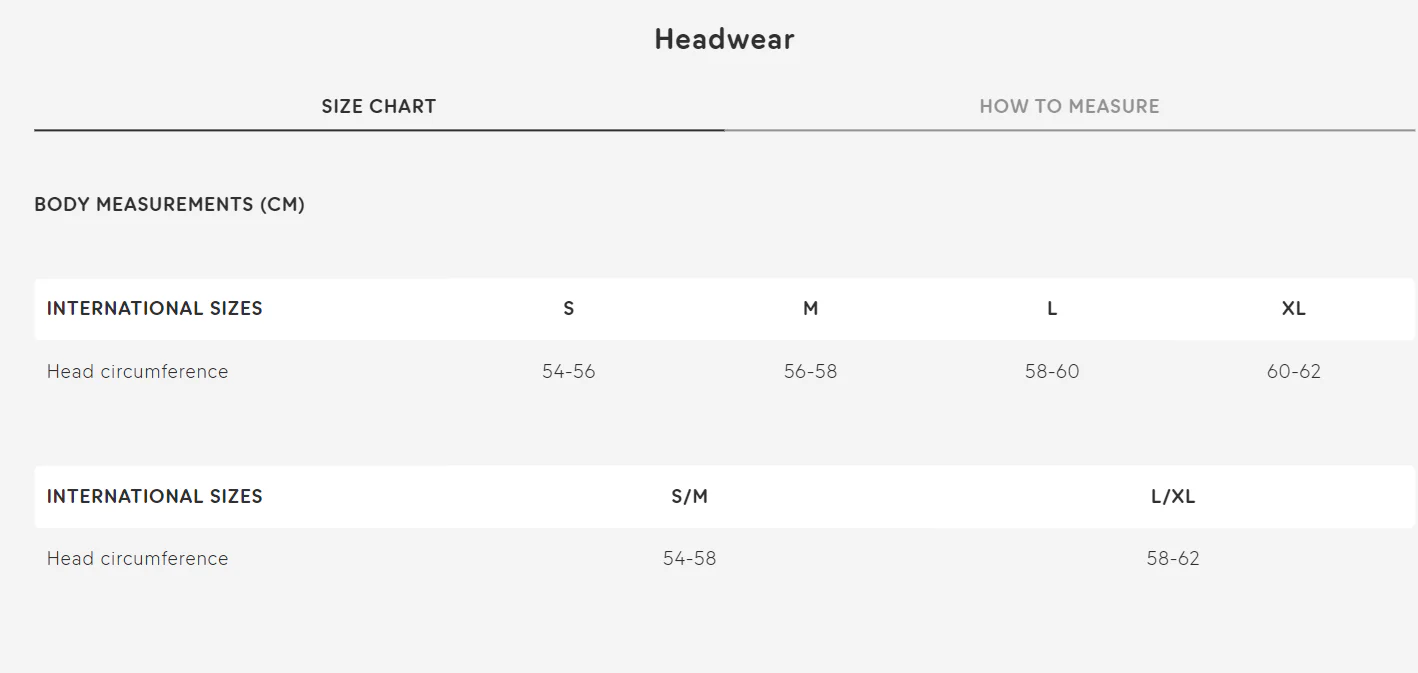The image size is (1418, 673).
Task: Select the L/XL combined size header
Action: pyautogui.click(x=1173, y=496)
